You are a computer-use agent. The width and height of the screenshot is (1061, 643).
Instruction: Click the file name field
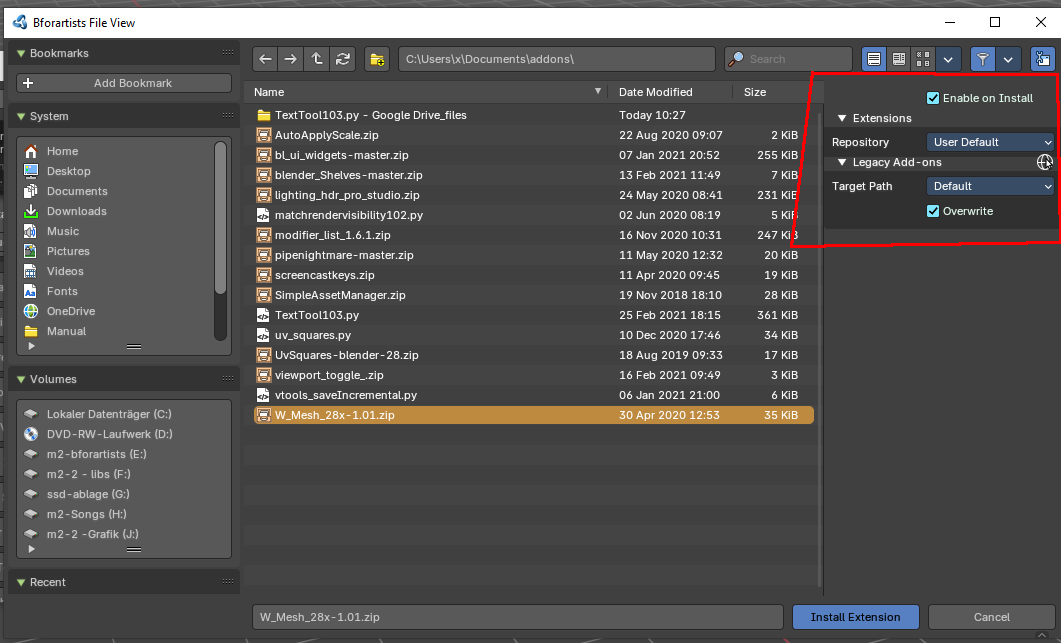tap(518, 617)
